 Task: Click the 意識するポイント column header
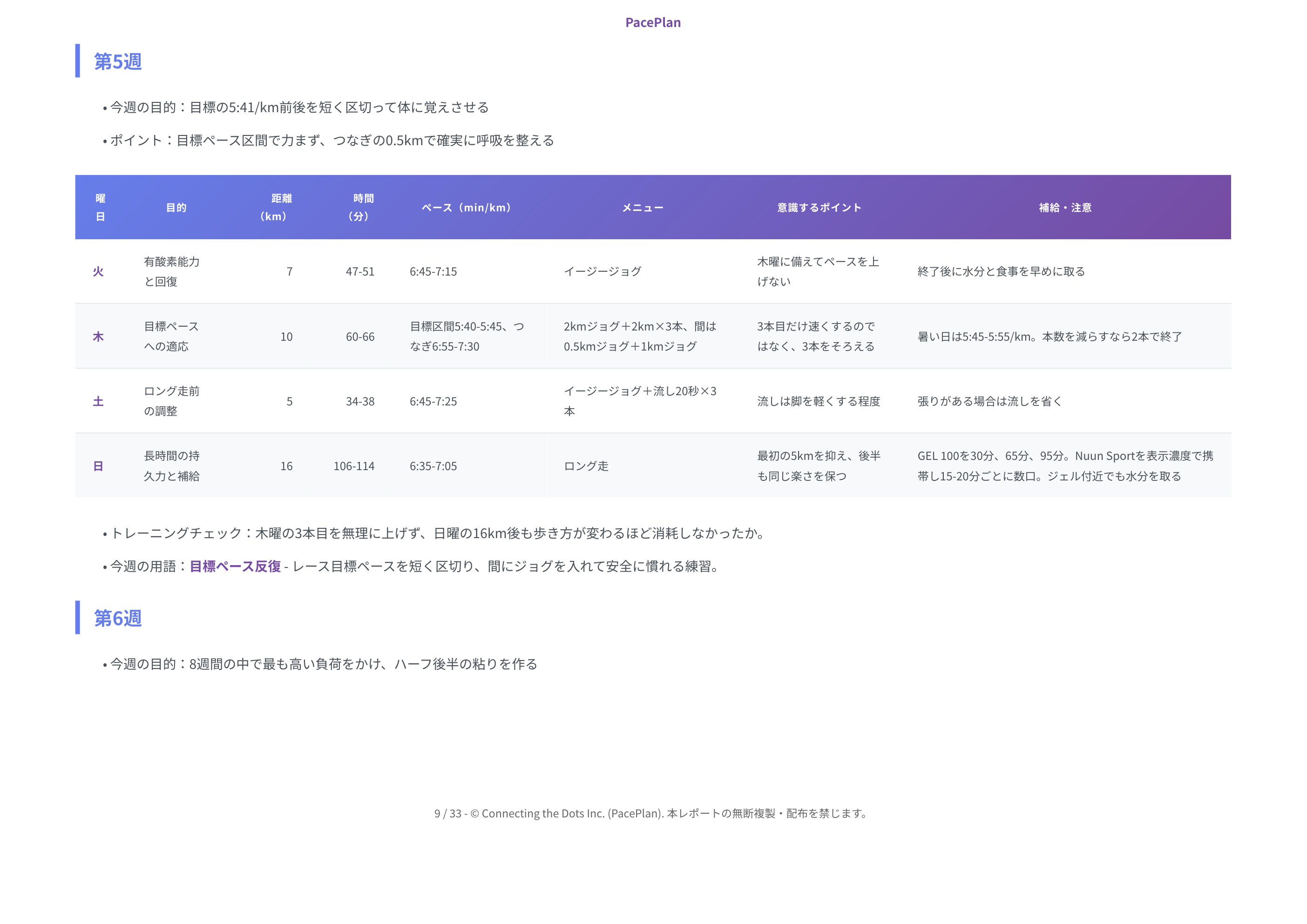click(819, 208)
